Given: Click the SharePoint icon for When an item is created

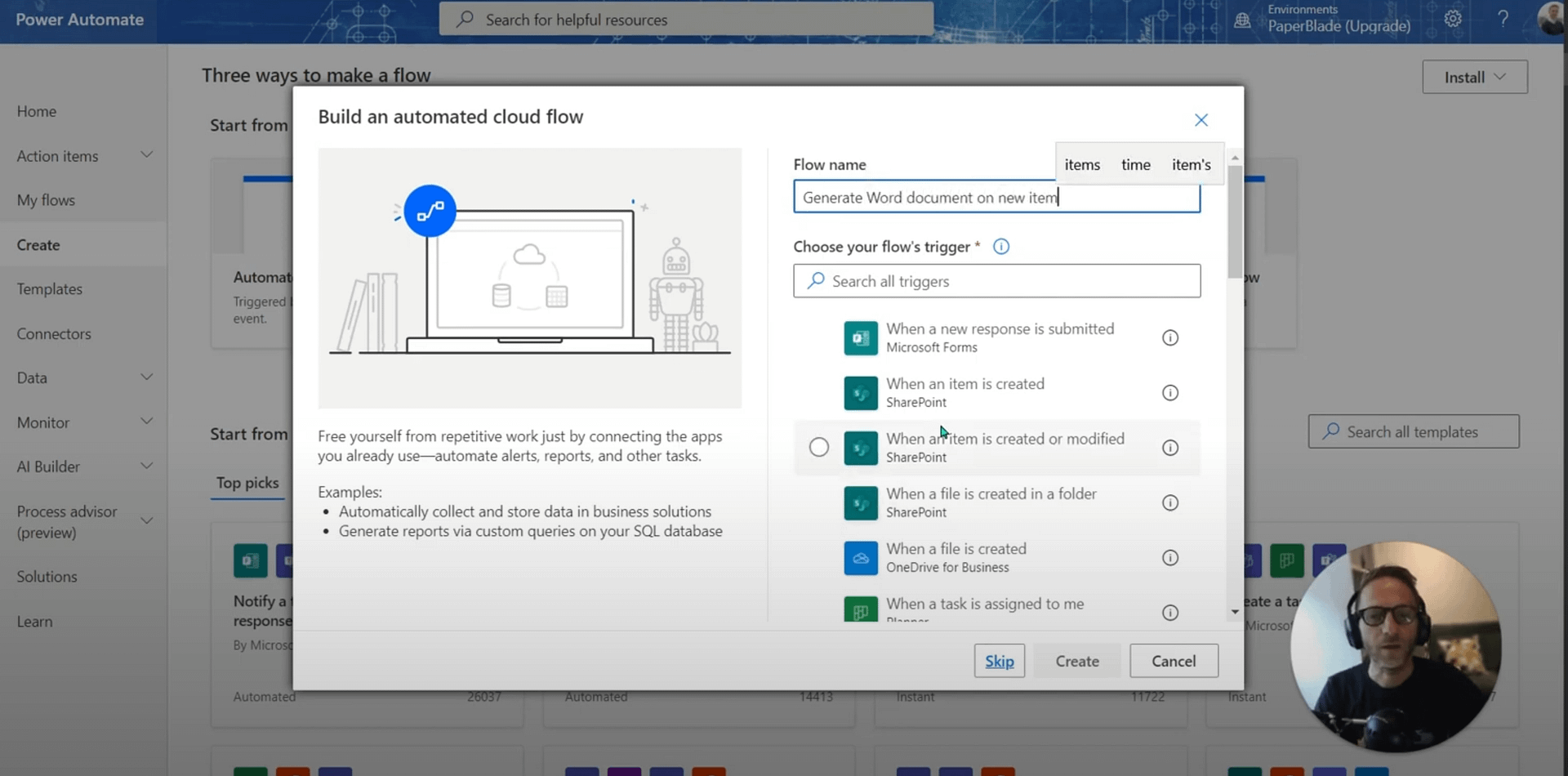Looking at the screenshot, I should tap(860, 393).
